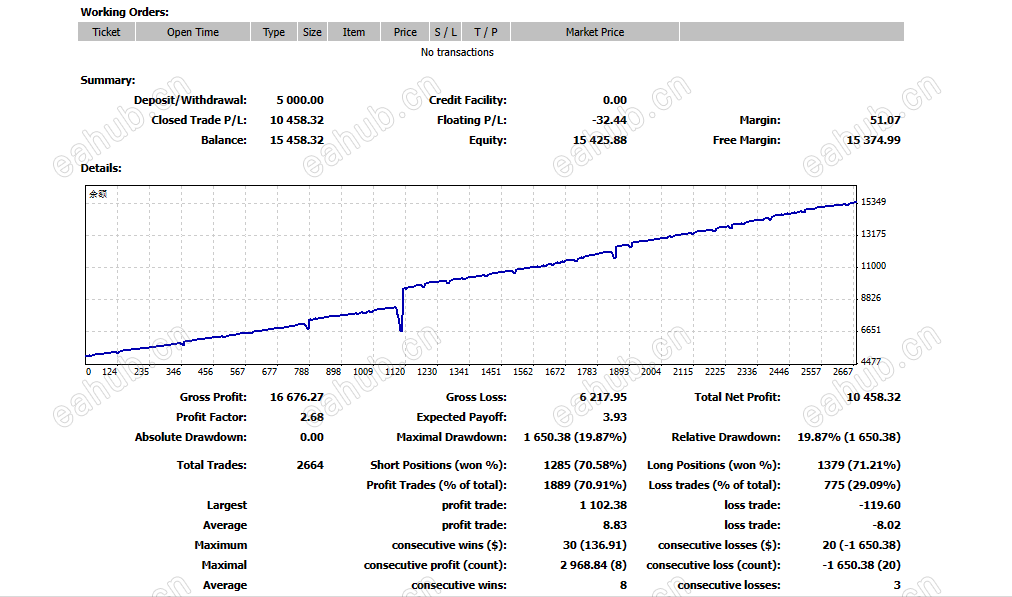
Task: Click the S / L column header
Action: coord(446,32)
